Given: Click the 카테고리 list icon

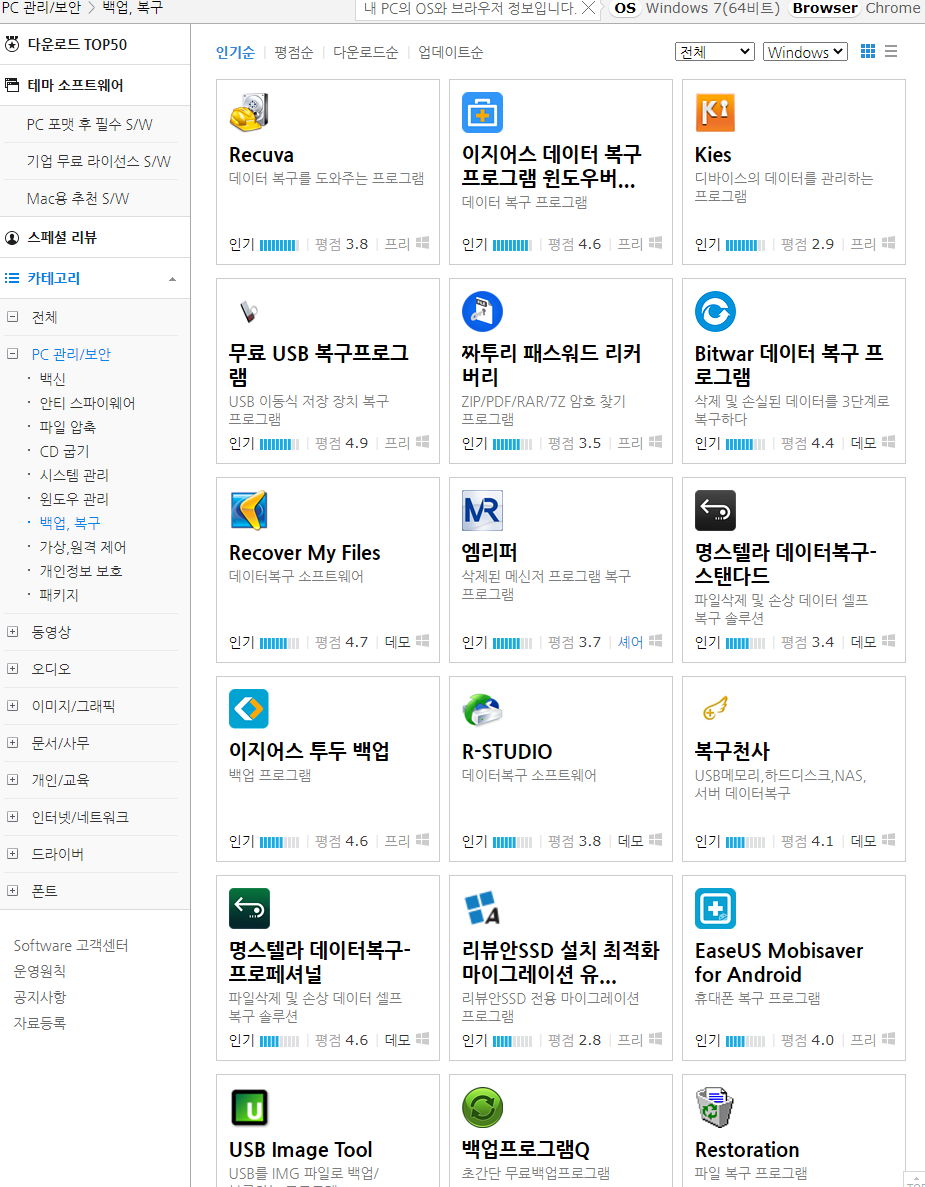Looking at the screenshot, I should click(x=12, y=278).
